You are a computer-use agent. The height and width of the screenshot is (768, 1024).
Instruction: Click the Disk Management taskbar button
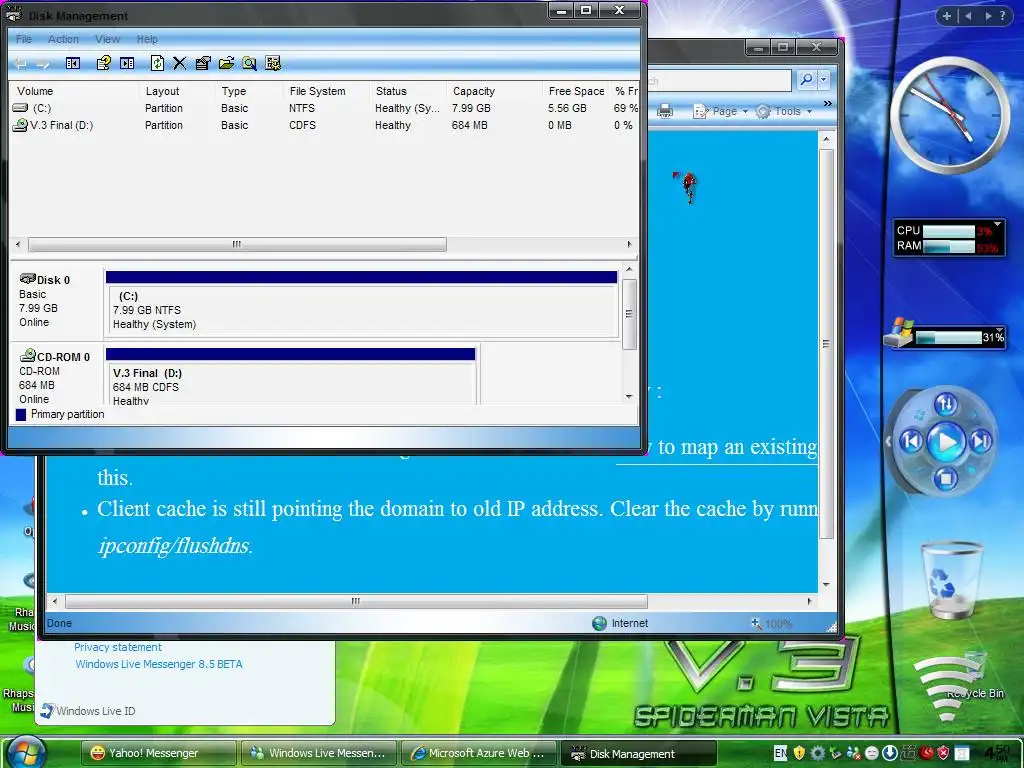[638, 753]
